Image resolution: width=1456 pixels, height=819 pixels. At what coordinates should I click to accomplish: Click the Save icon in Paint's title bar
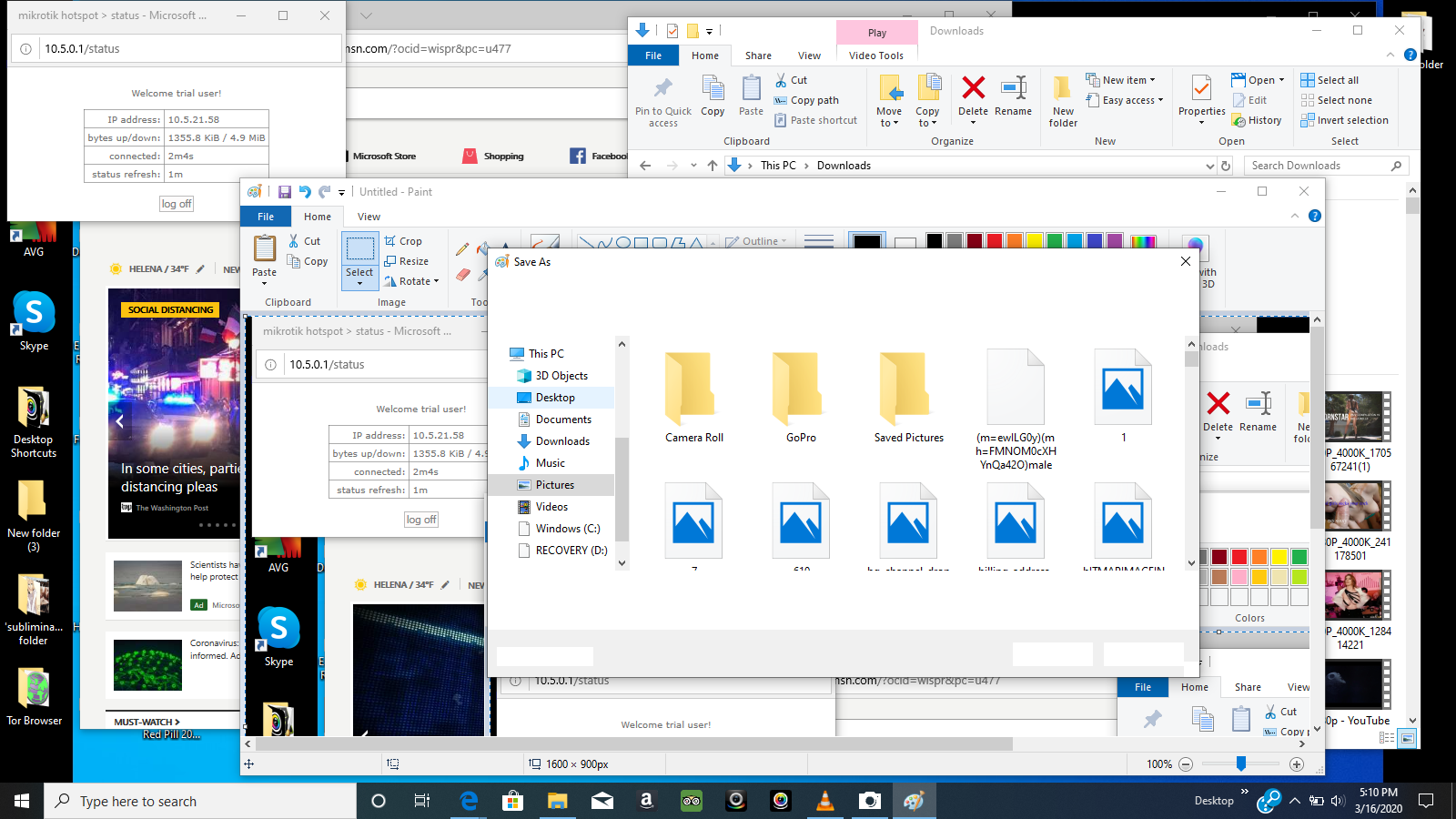pyautogui.click(x=285, y=192)
